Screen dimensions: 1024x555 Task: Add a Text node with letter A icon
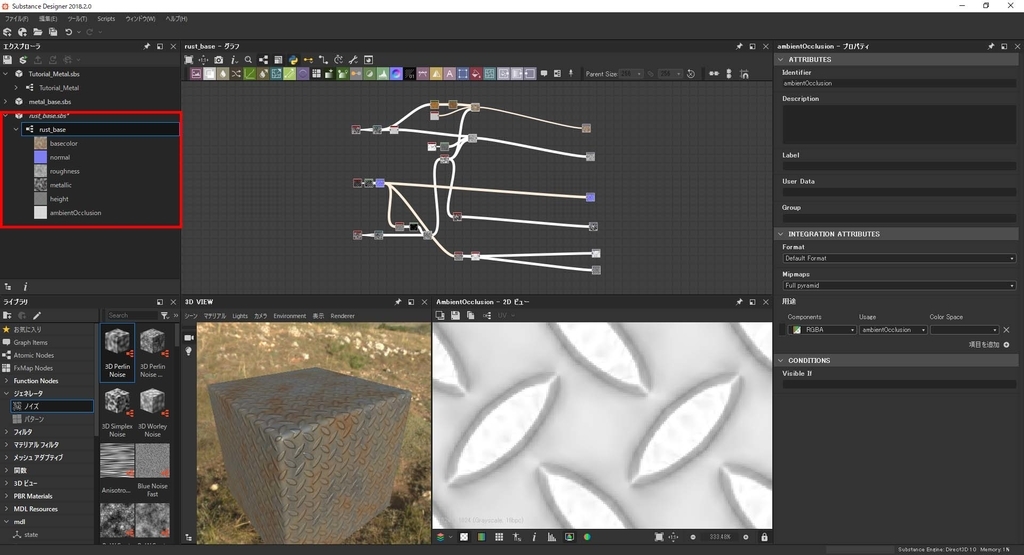[449, 74]
